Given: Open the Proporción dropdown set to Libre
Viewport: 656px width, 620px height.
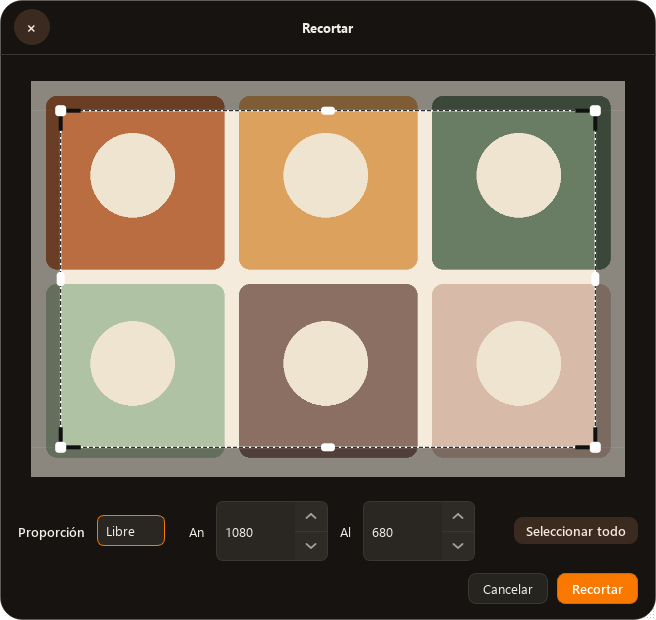Looking at the screenshot, I should tap(131, 531).
